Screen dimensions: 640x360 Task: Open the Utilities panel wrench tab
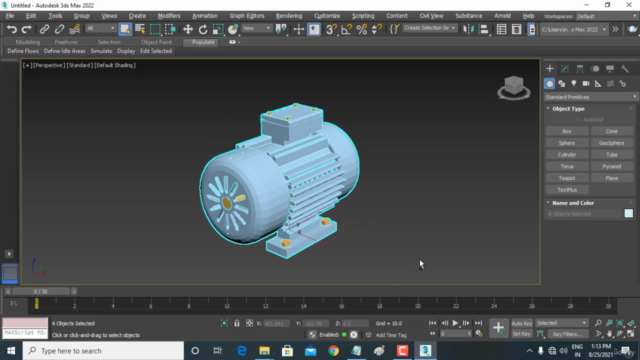pos(625,69)
